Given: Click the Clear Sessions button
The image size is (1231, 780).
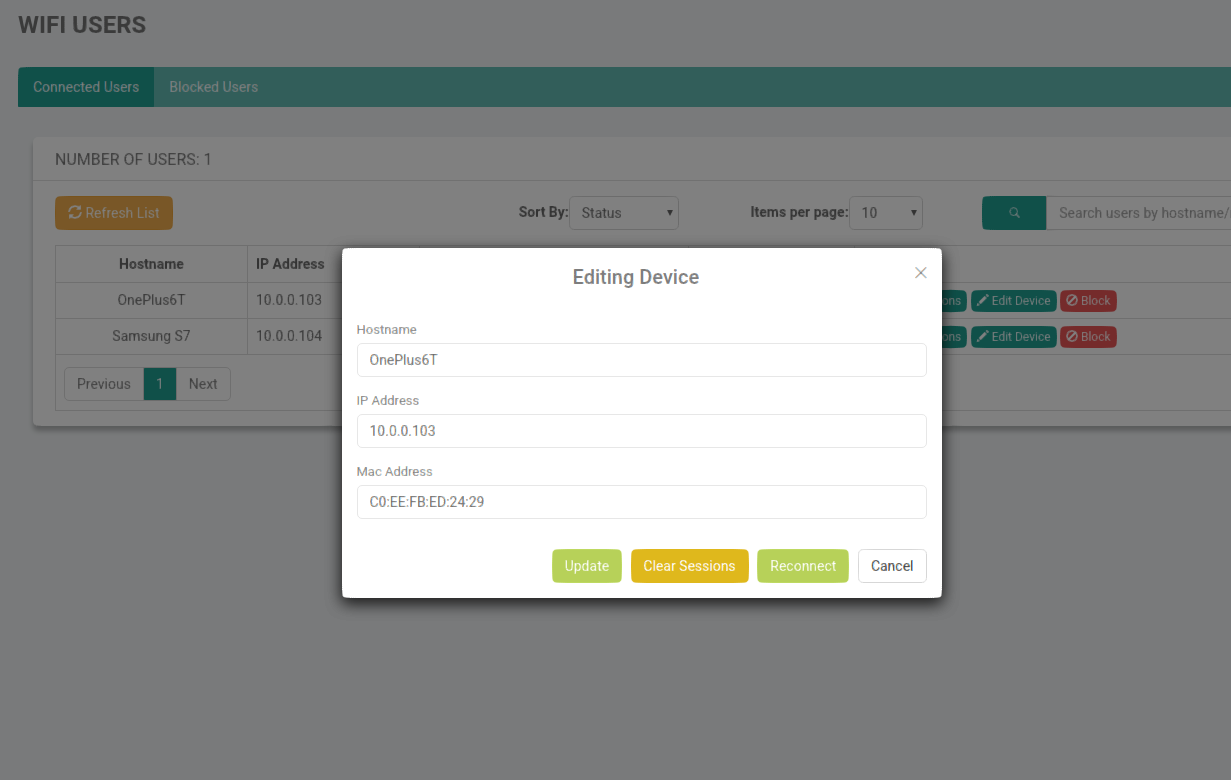Looking at the screenshot, I should pyautogui.click(x=689, y=566).
